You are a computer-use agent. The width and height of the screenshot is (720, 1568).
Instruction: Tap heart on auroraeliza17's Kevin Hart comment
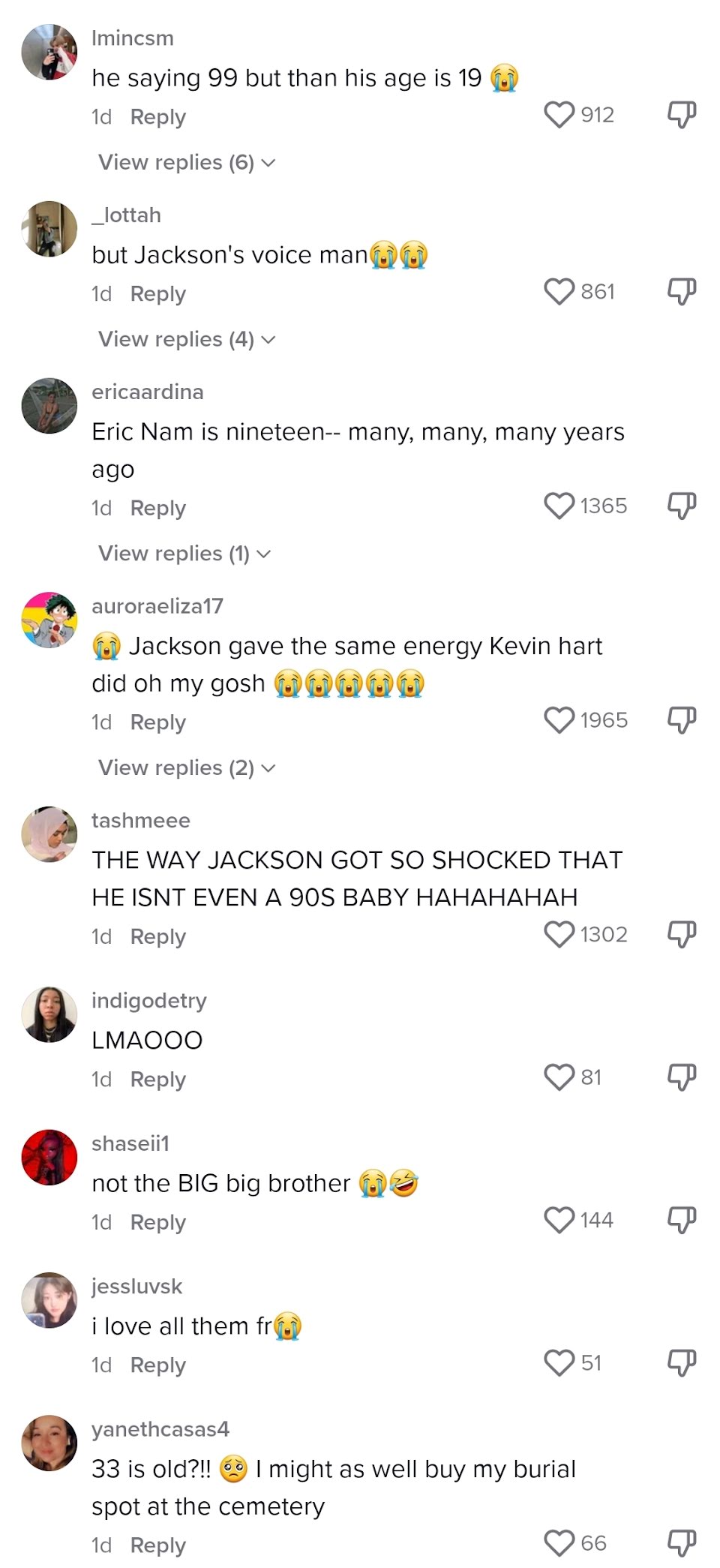click(x=559, y=720)
